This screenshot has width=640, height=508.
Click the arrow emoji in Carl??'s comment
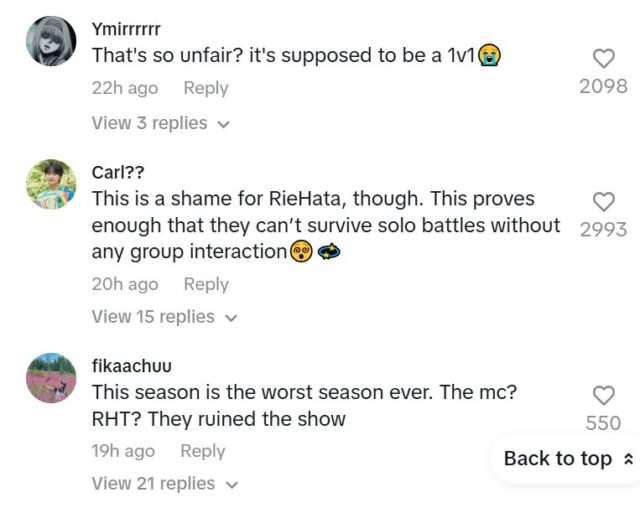click(329, 252)
